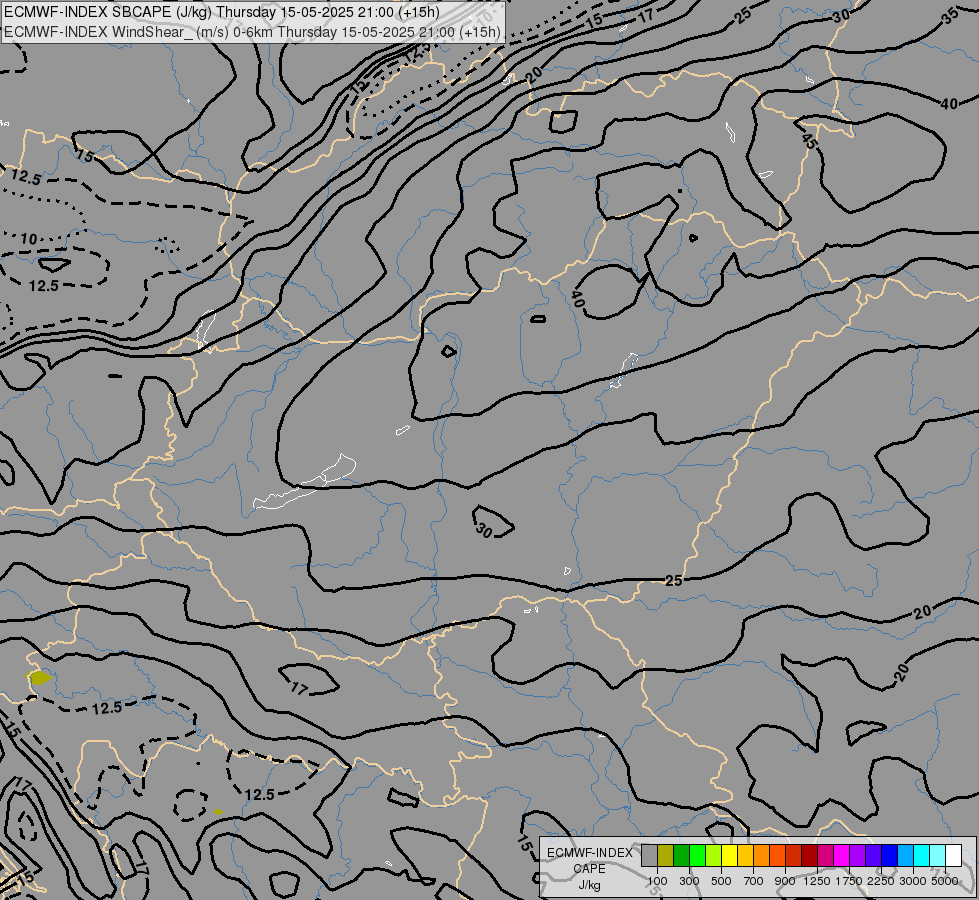Click the 35 contour label
The width and height of the screenshot is (979, 900).
click(950, 17)
